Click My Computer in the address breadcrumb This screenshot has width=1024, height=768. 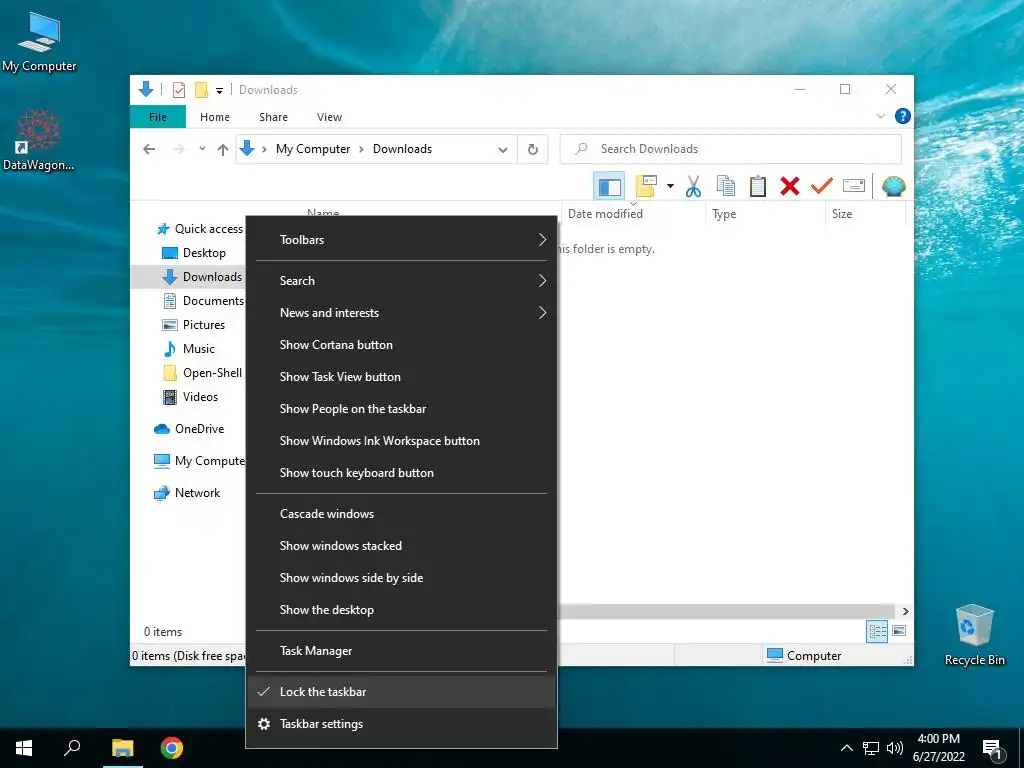coord(313,149)
